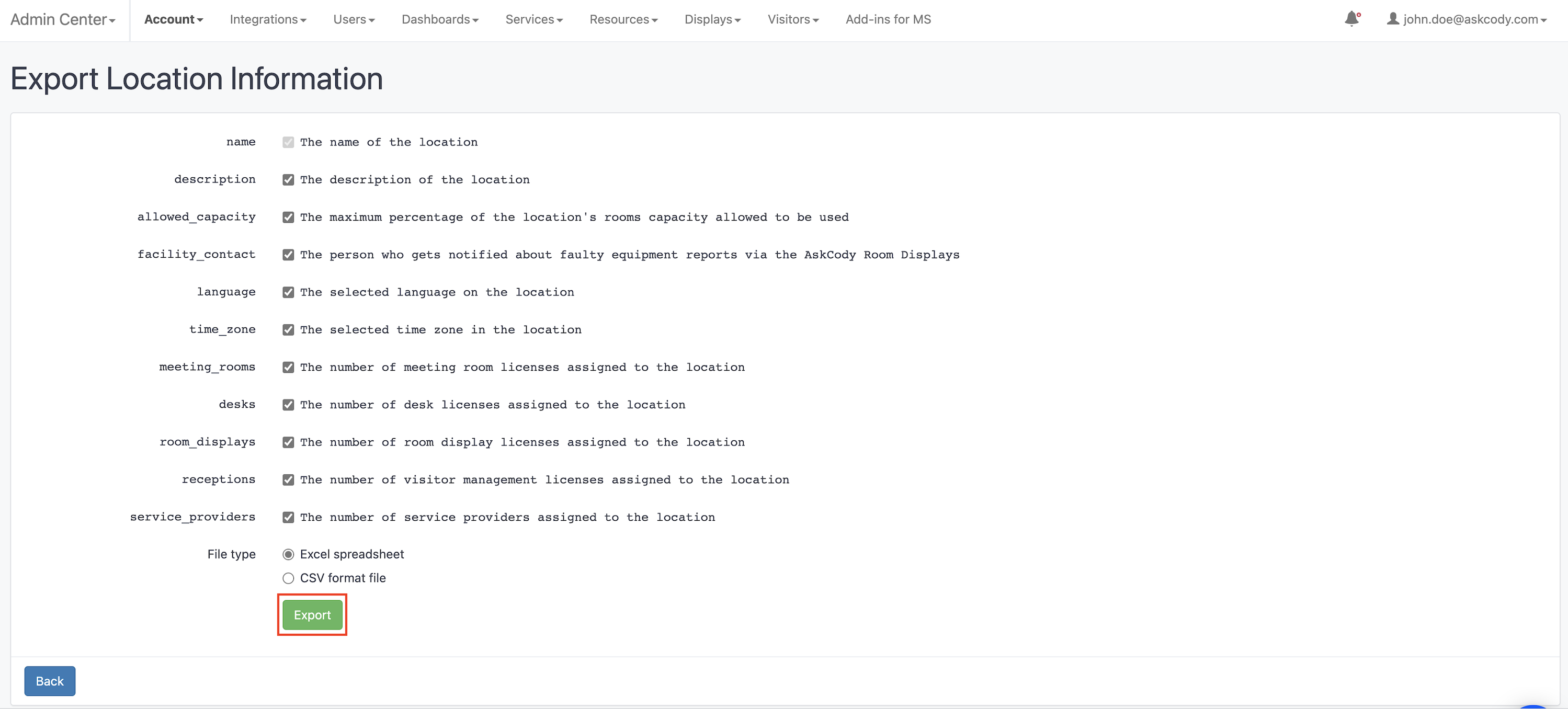Click the Export button
Image resolution: width=1568 pixels, height=709 pixels.
coord(312,615)
